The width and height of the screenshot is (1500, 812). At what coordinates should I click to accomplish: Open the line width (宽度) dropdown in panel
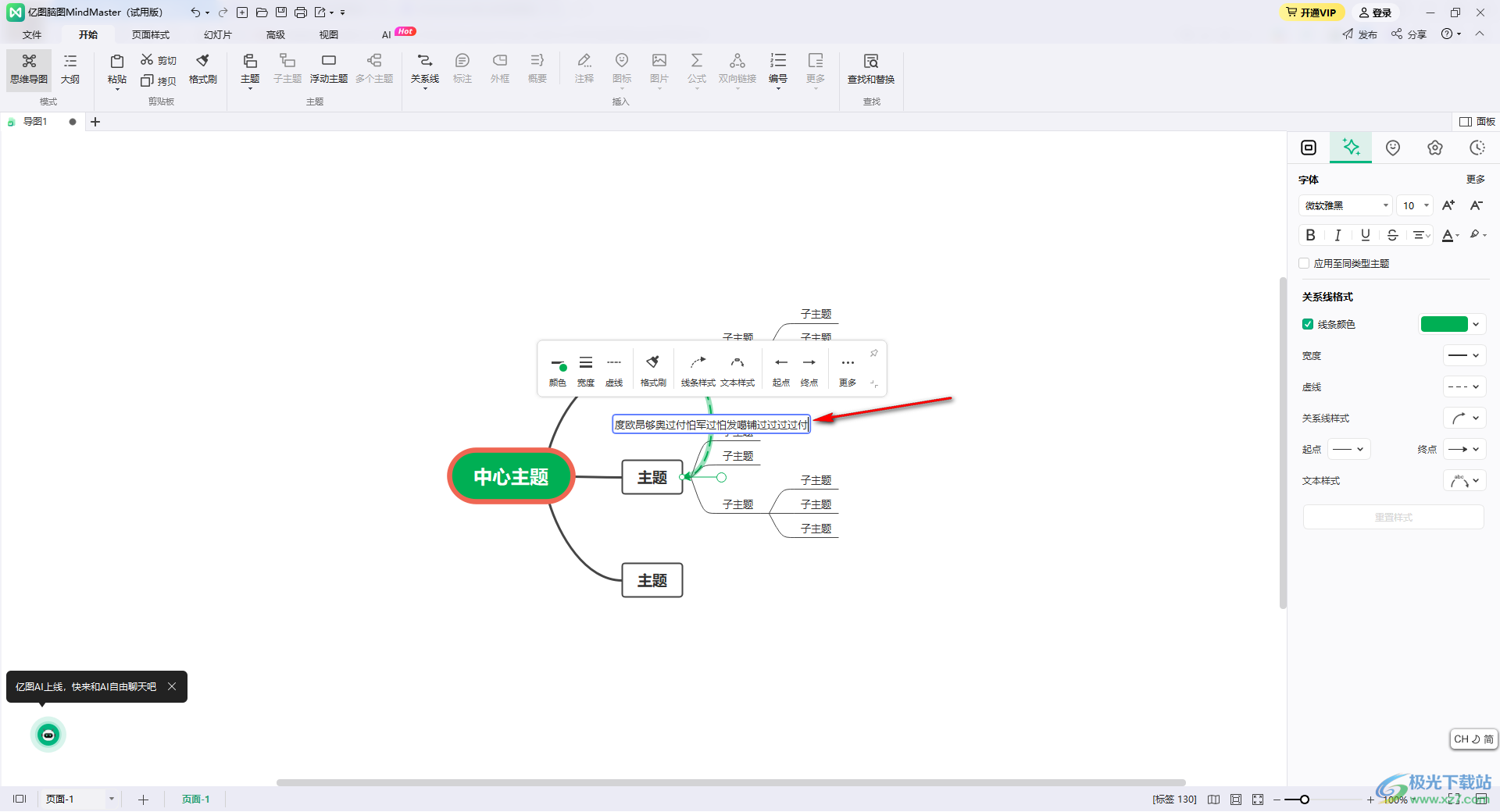coord(1464,355)
